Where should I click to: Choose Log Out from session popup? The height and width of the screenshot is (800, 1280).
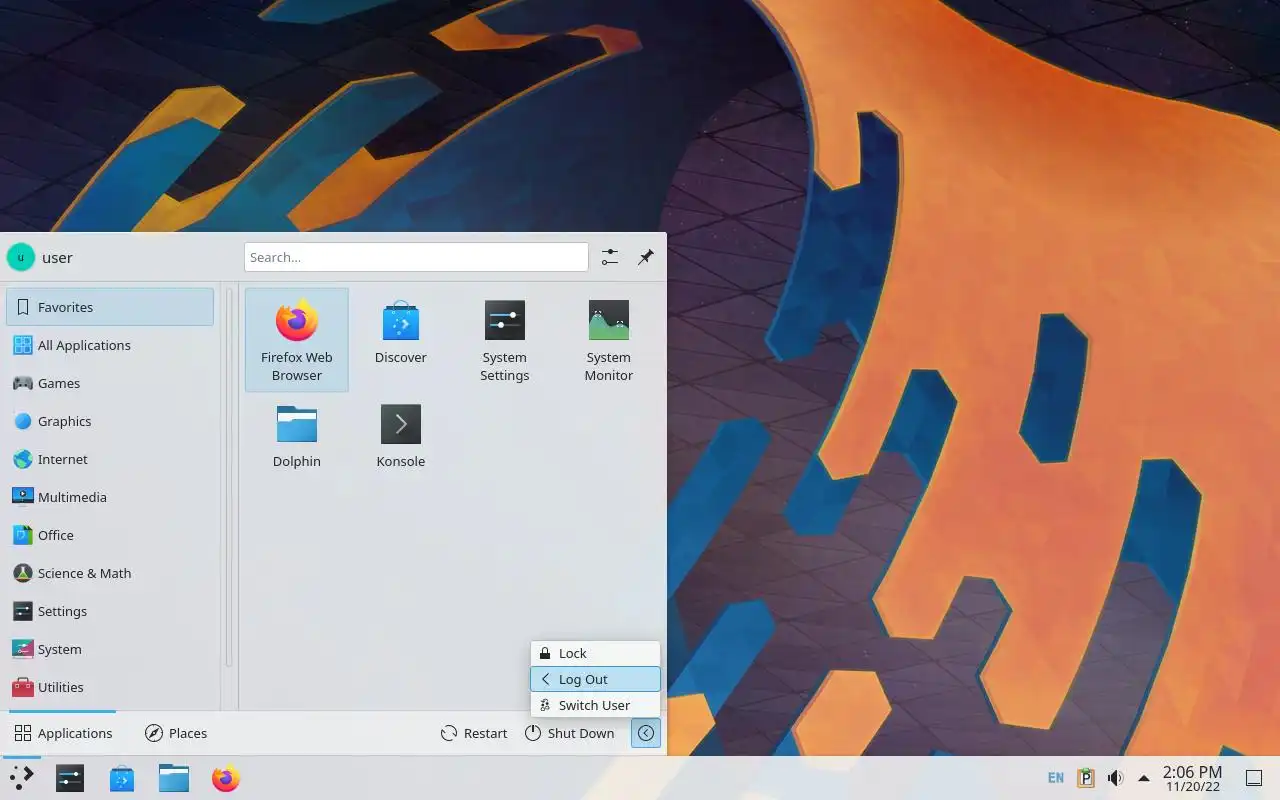595,679
